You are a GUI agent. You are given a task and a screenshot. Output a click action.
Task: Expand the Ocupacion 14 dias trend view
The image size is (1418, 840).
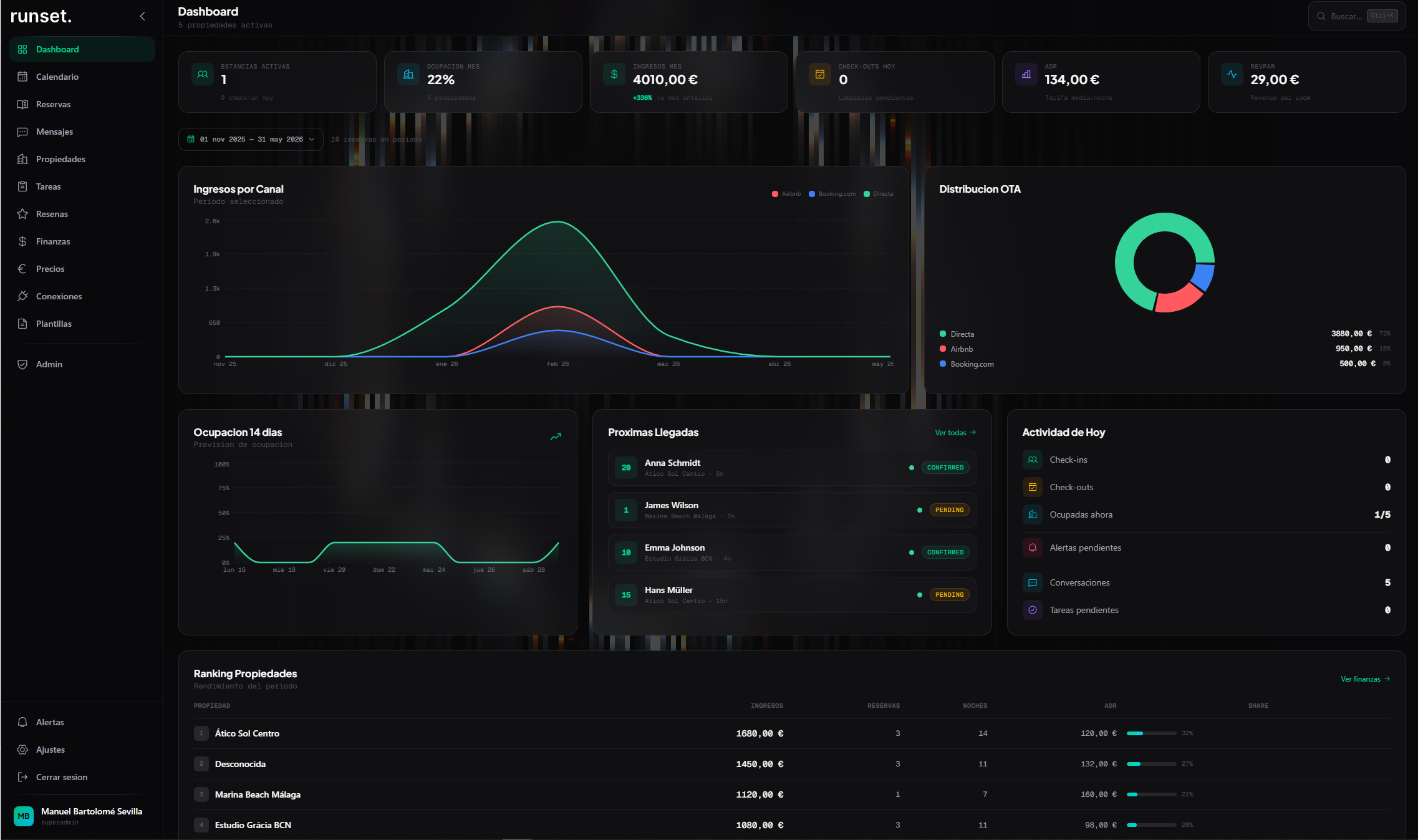tap(555, 437)
